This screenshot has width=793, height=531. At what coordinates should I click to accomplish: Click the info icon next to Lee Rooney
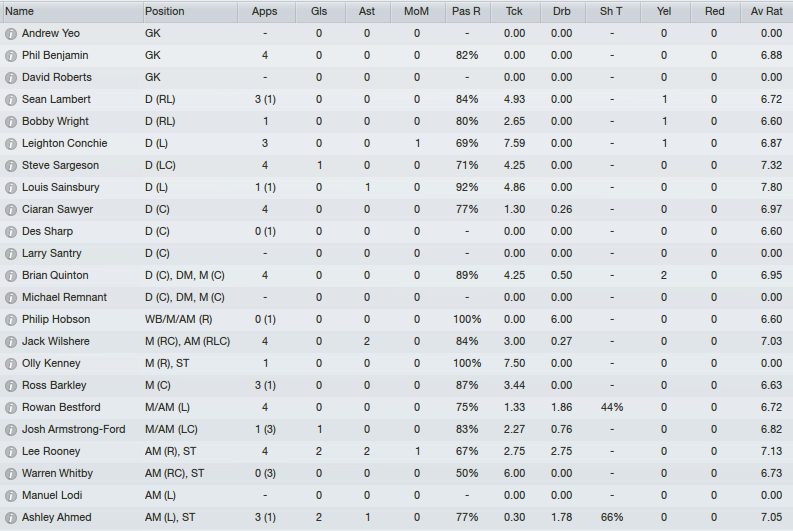point(11,452)
